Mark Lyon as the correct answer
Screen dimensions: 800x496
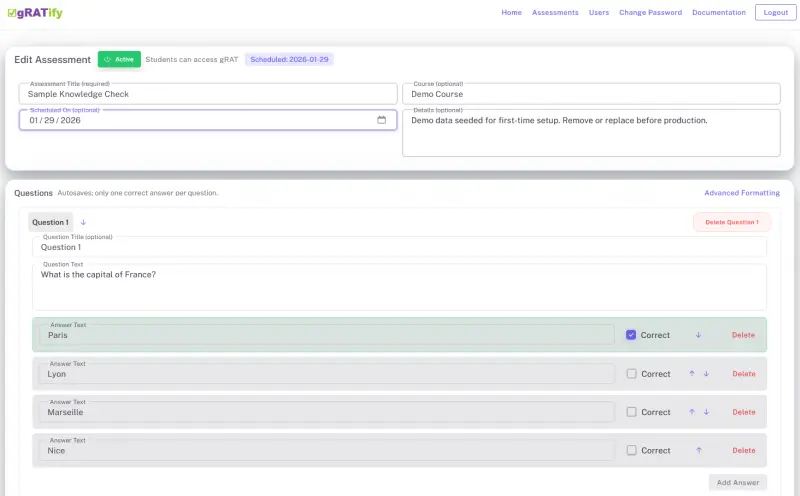[631, 374]
